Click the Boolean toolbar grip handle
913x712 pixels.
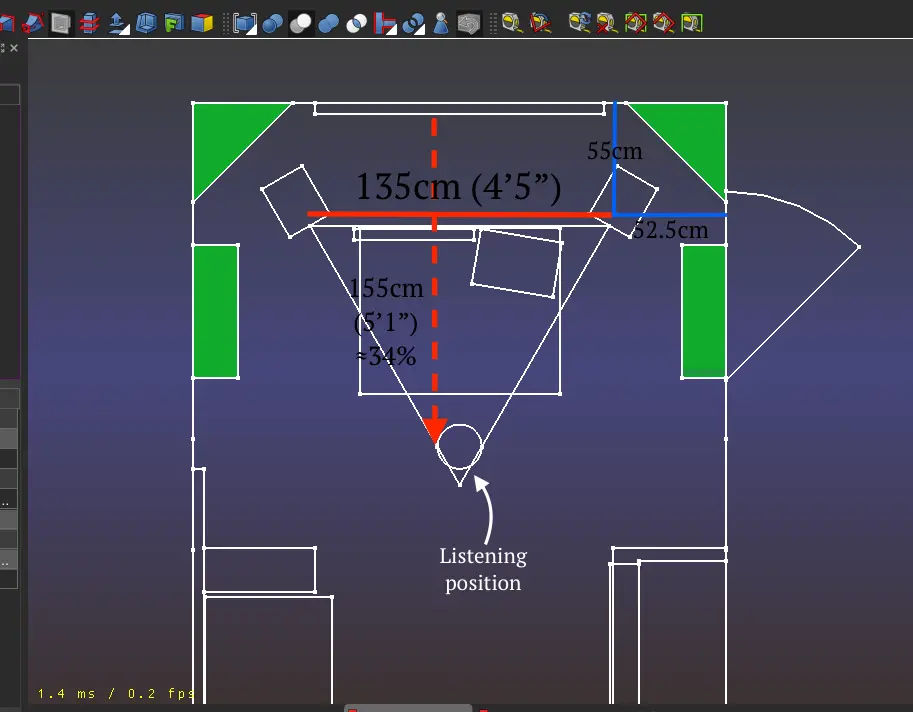(x=226, y=23)
